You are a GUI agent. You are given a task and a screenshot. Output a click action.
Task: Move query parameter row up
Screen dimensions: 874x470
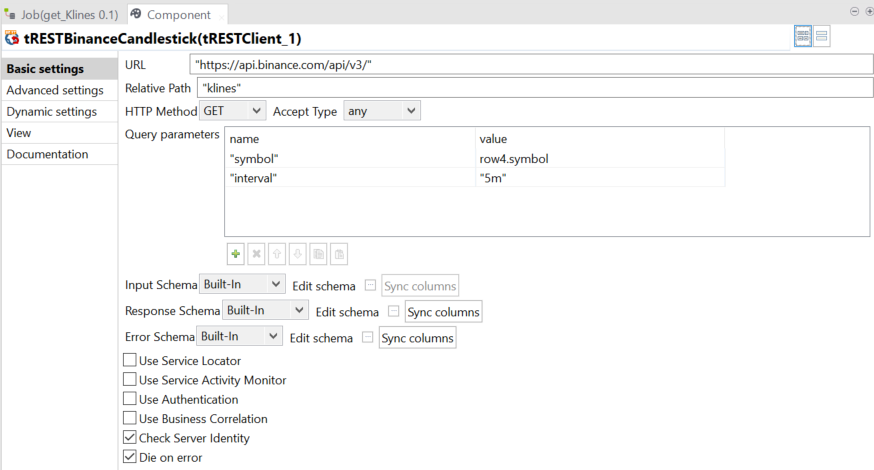tap(277, 254)
